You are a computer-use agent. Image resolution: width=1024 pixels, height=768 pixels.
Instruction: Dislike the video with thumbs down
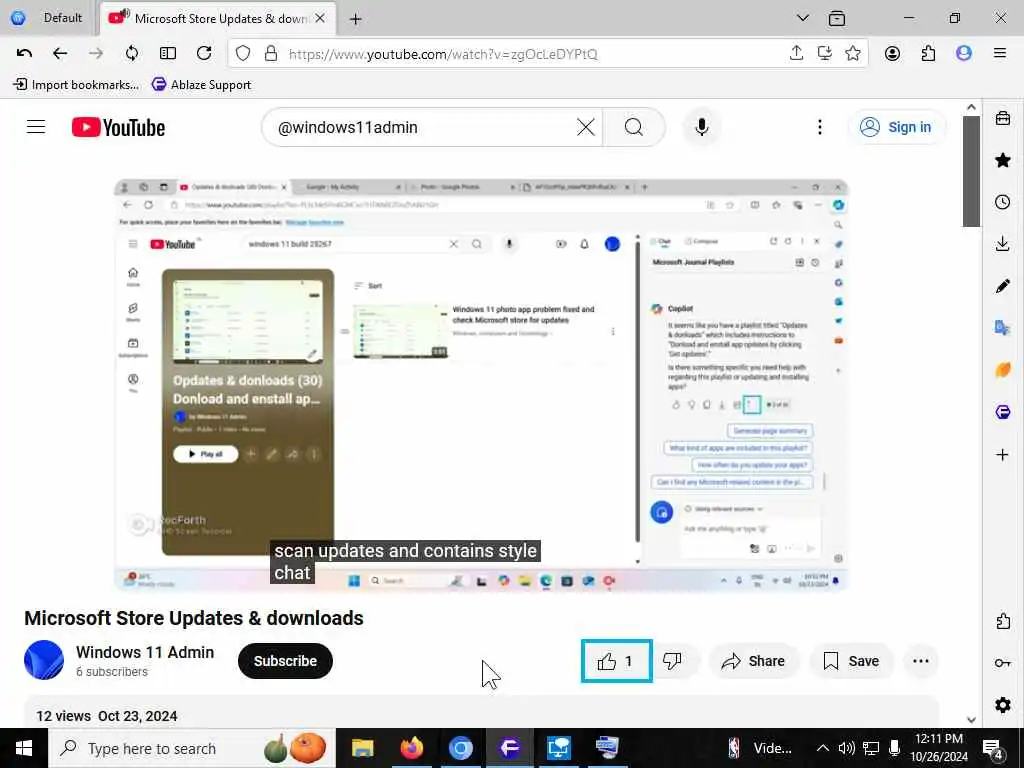tap(673, 661)
